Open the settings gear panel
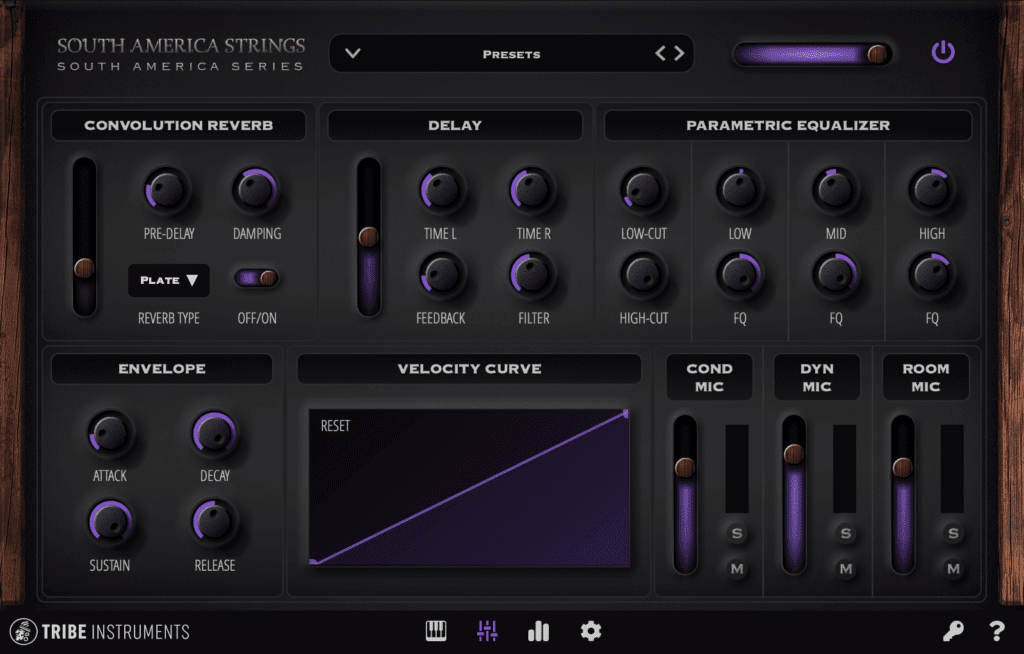 pos(590,631)
